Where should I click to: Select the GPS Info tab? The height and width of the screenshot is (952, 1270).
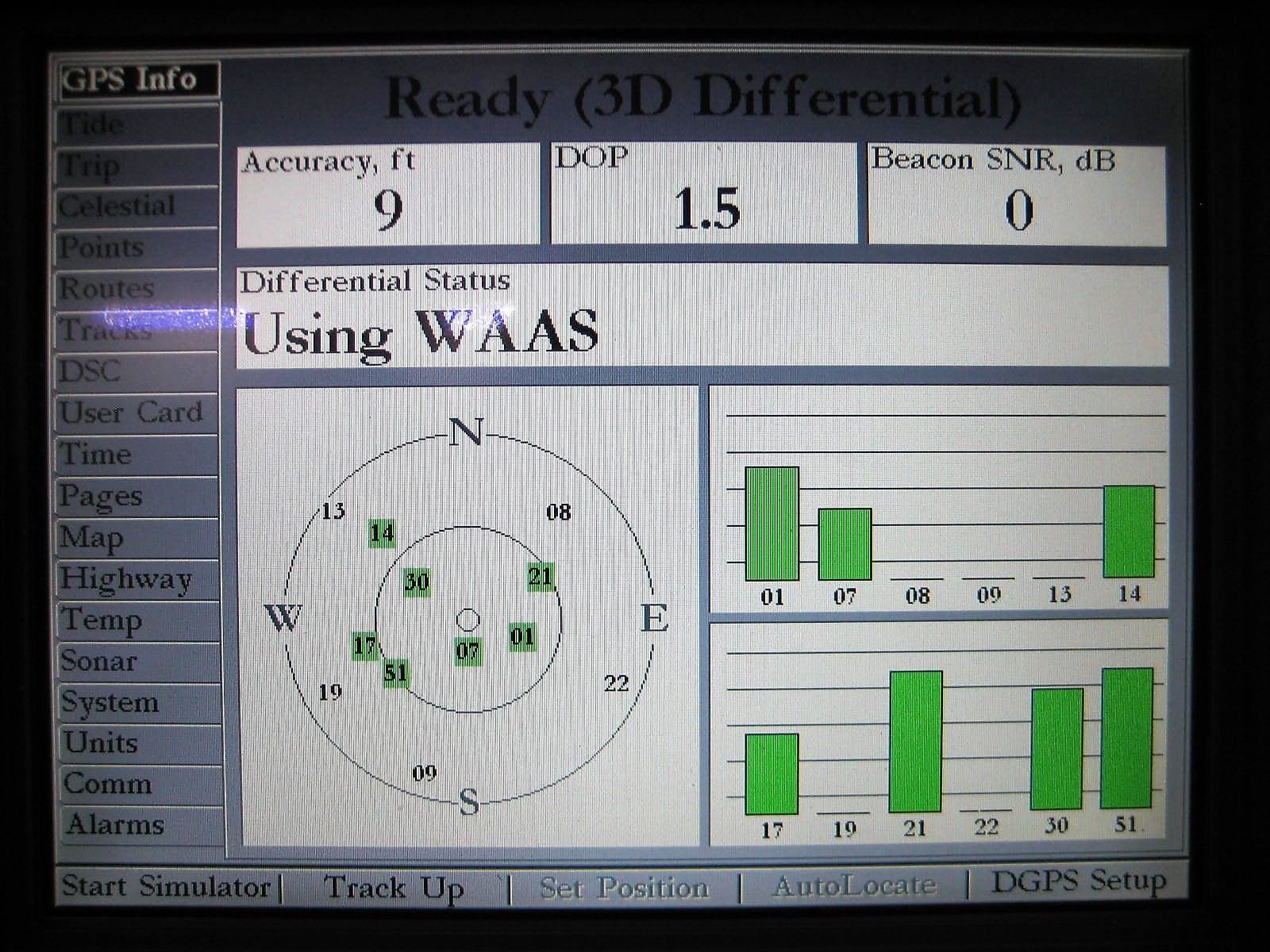tap(138, 80)
